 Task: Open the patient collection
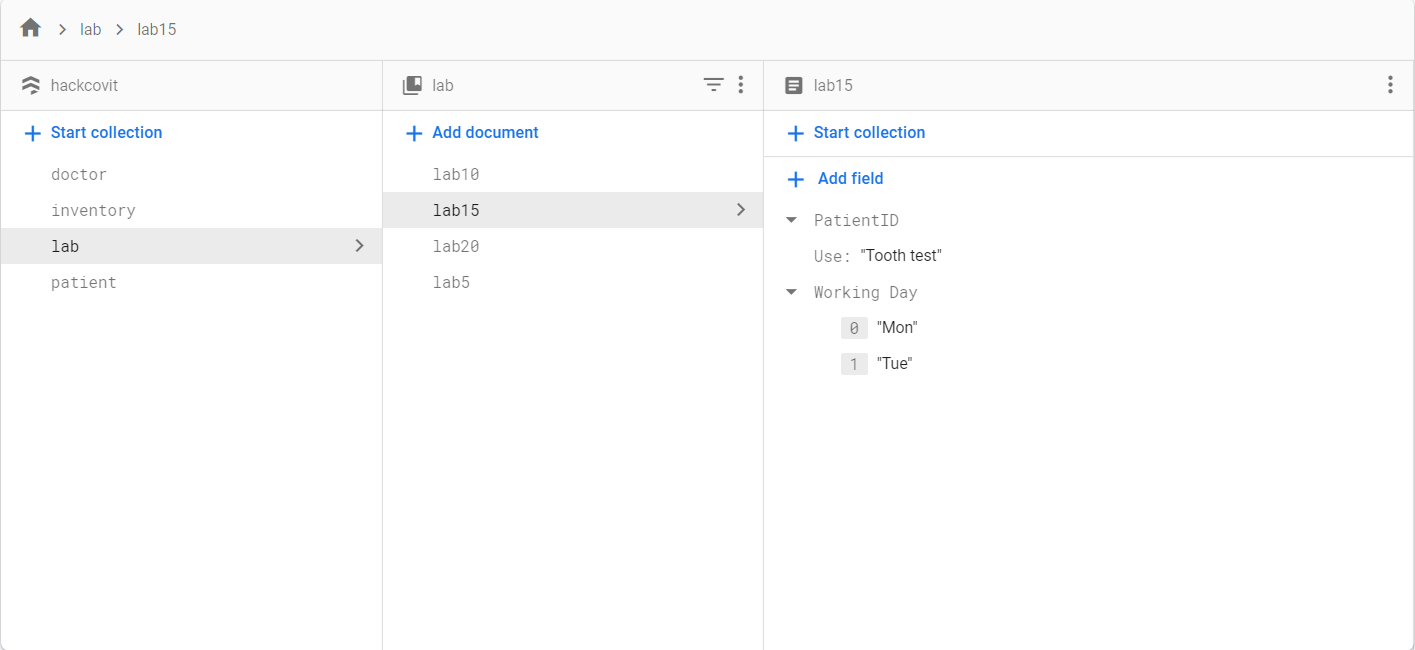pos(84,282)
